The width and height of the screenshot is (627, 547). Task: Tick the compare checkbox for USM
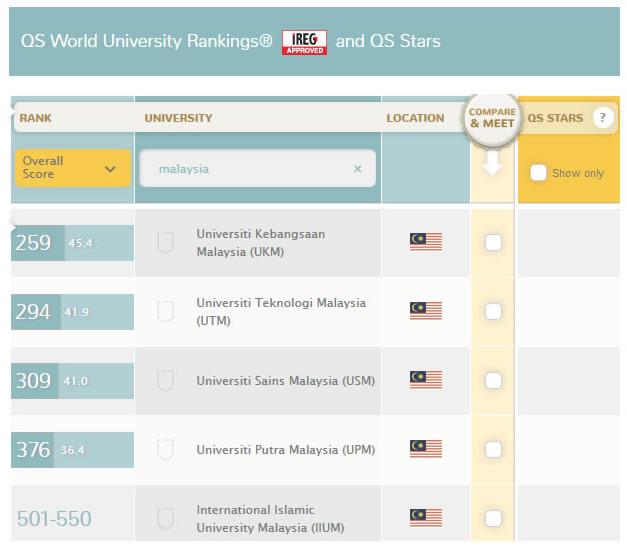493,380
